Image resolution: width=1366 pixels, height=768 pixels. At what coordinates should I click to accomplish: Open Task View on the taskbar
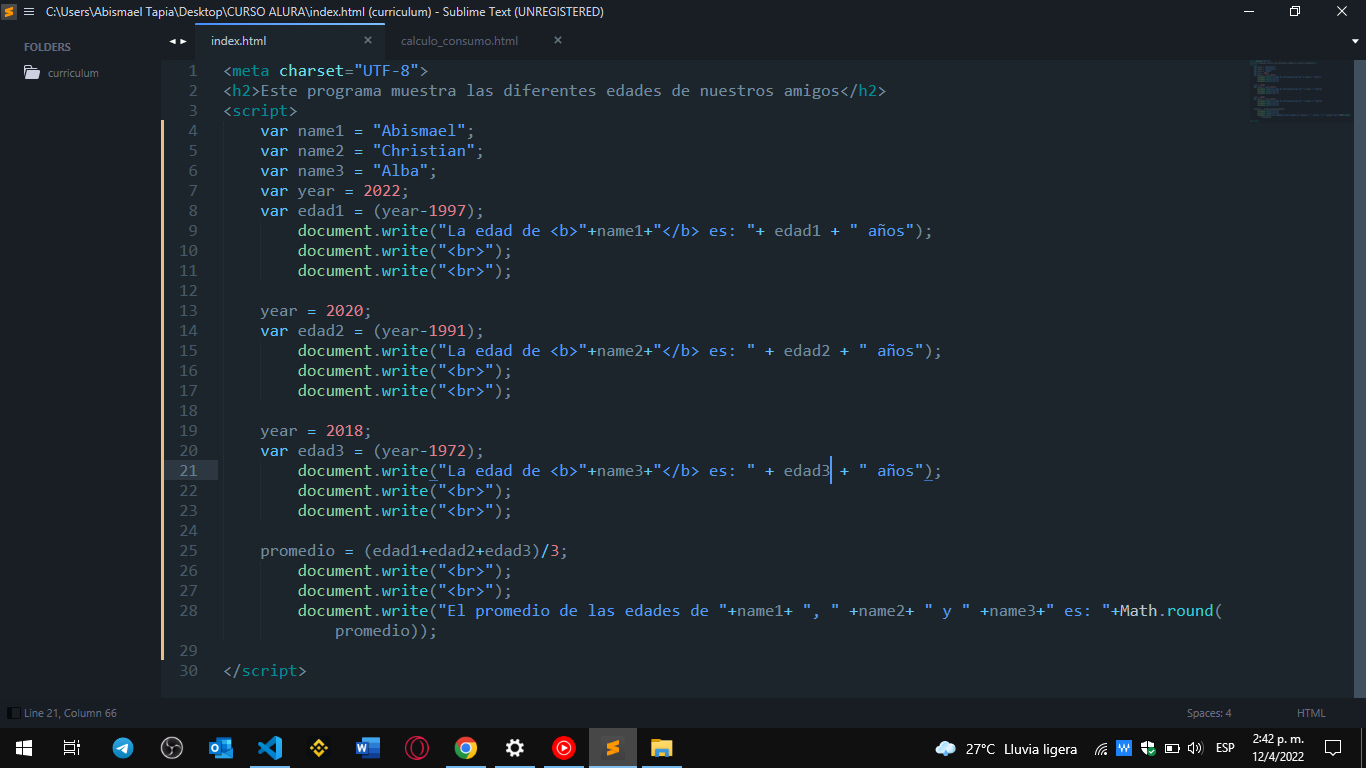click(x=72, y=748)
